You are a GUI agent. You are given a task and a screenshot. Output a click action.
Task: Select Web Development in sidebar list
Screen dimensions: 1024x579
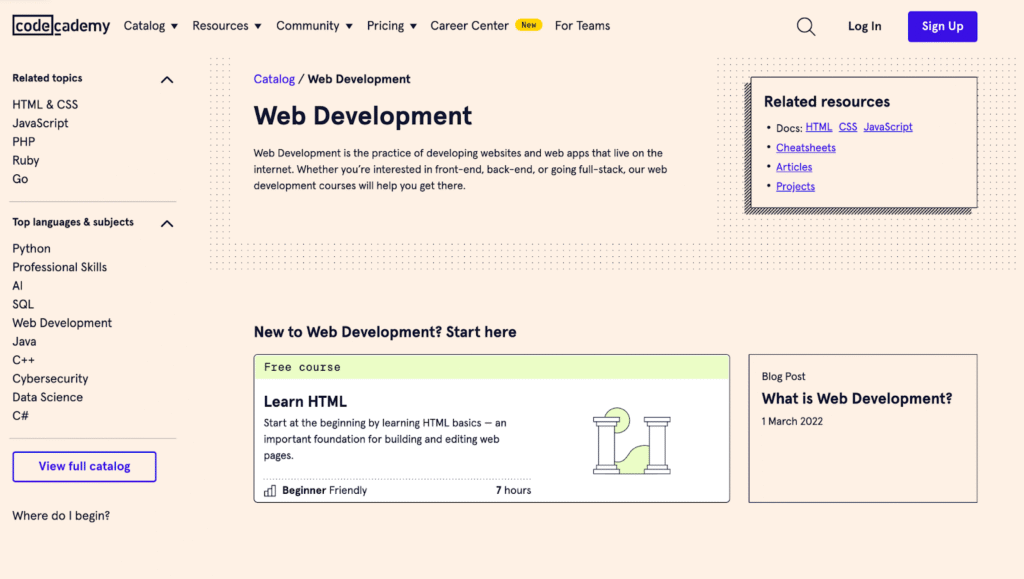pos(62,323)
